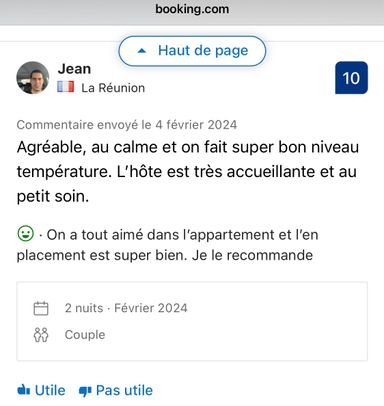Click the booking.com address bar

[192, 9]
